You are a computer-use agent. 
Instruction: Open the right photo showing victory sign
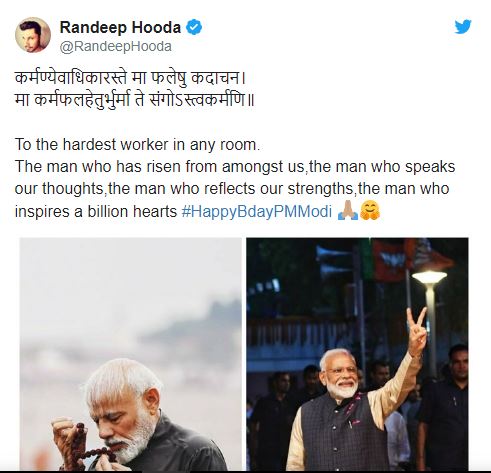pos(357,354)
